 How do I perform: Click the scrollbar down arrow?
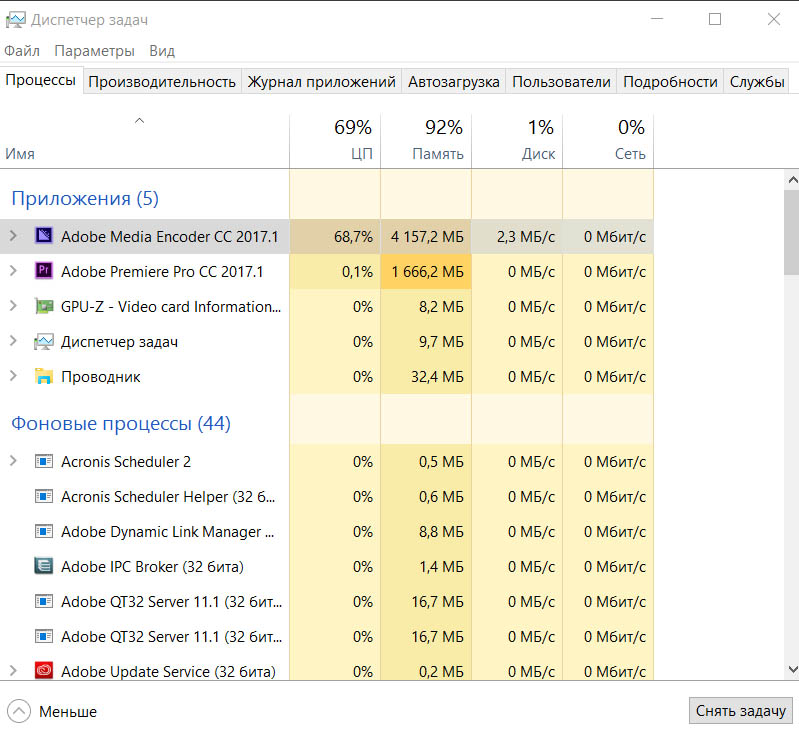[792, 669]
